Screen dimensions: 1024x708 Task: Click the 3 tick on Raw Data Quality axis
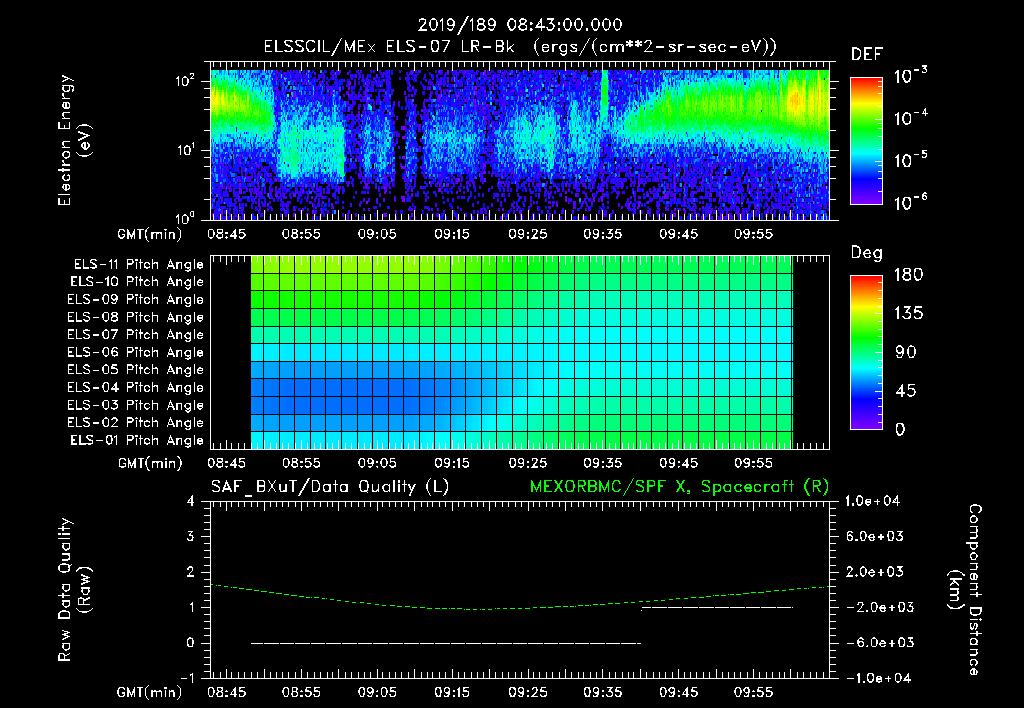click(x=190, y=536)
